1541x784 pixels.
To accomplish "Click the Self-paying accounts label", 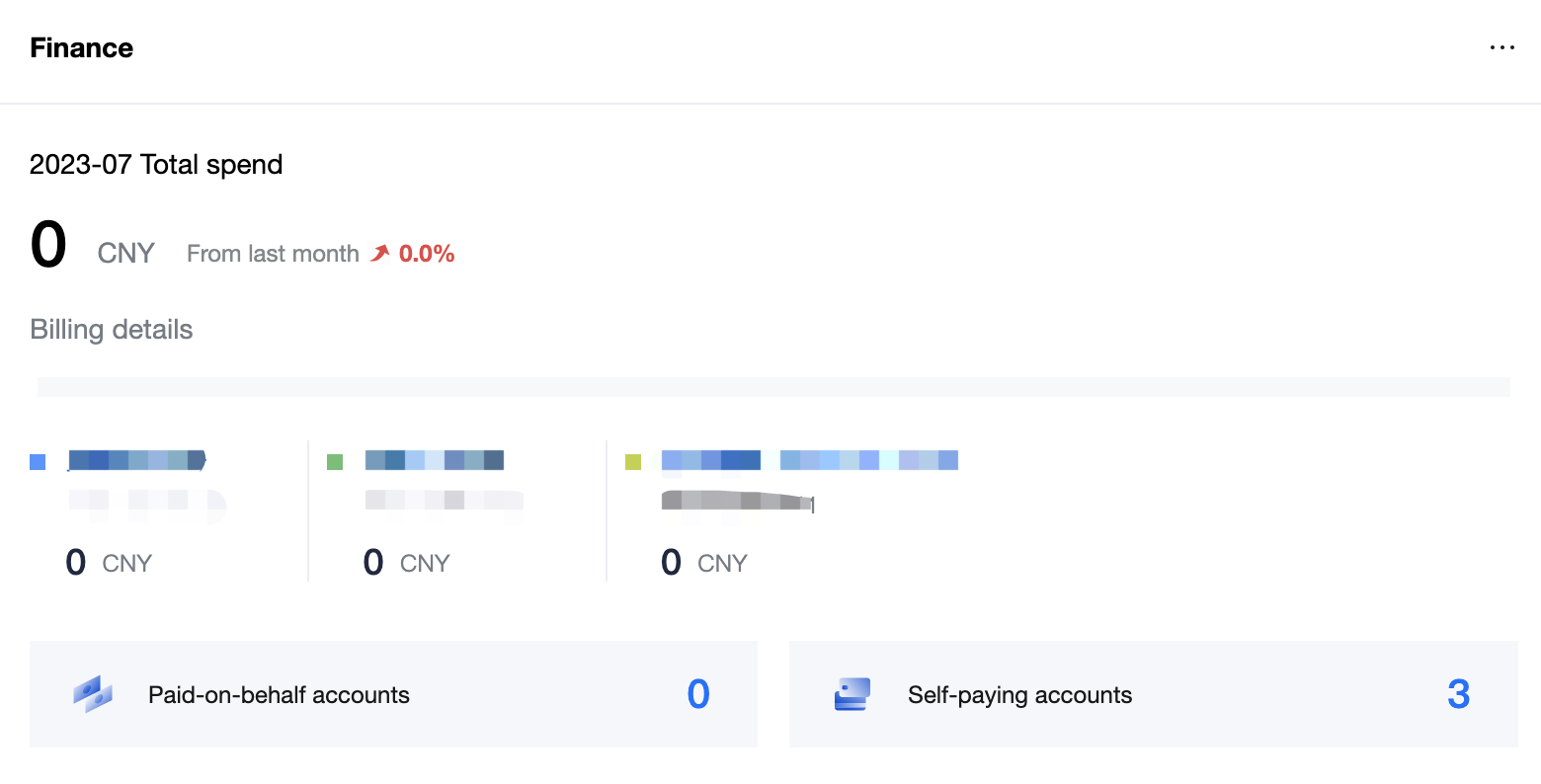I will [1019, 695].
